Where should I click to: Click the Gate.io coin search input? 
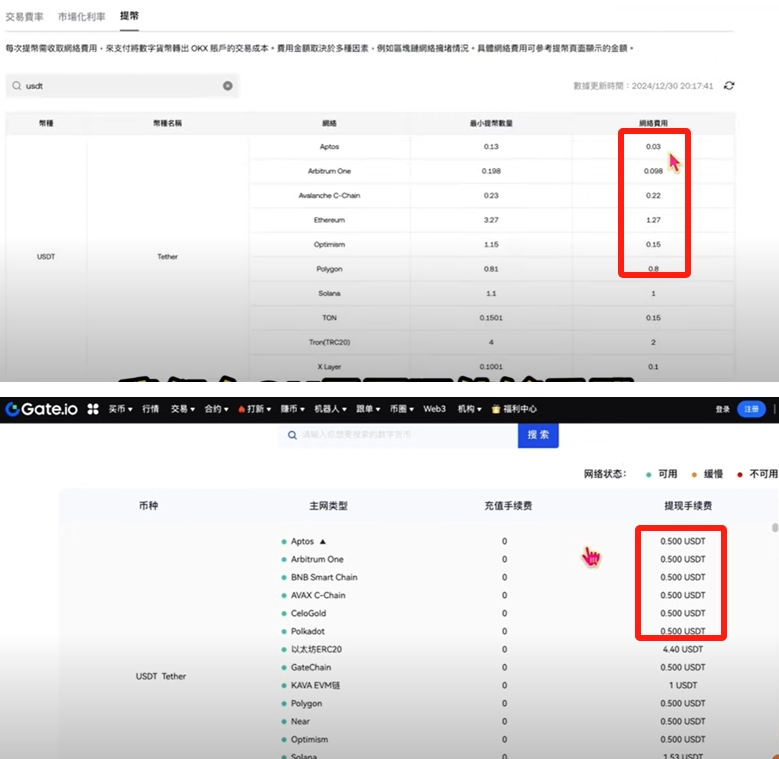[398, 435]
